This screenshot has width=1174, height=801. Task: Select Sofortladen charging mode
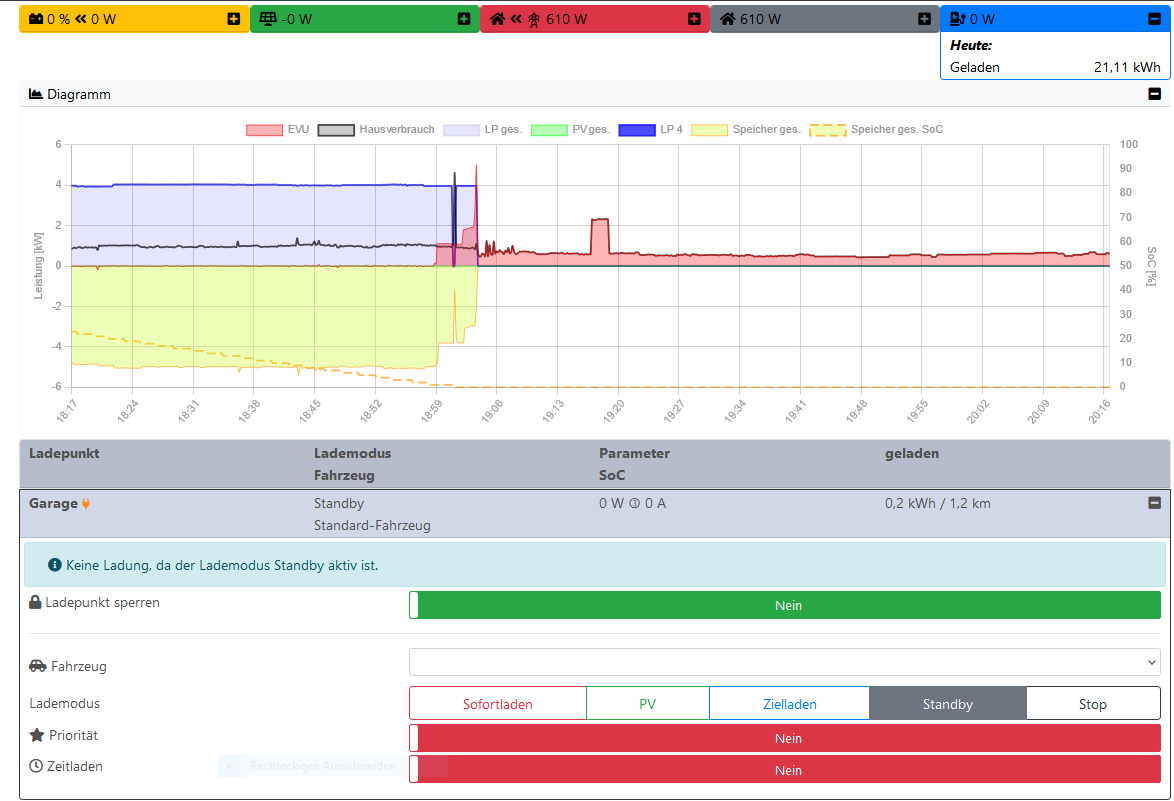[497, 704]
